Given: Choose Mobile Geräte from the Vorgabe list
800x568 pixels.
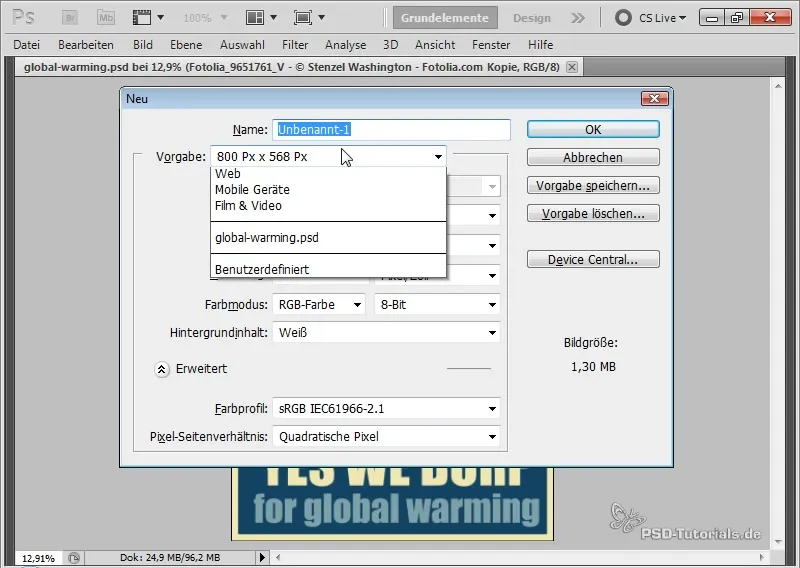Looking at the screenshot, I should coord(328,189).
